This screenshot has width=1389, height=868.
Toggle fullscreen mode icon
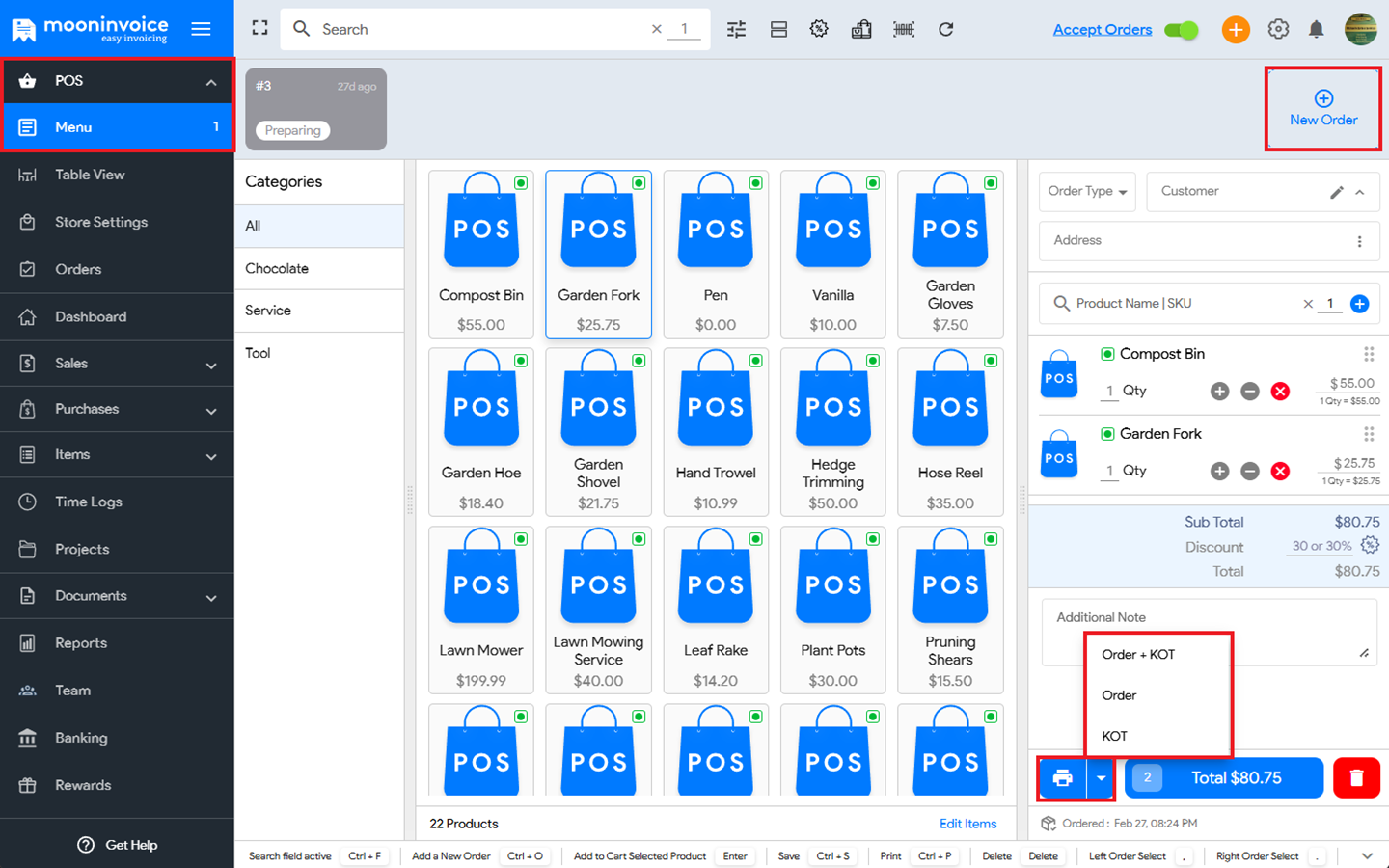[x=259, y=28]
